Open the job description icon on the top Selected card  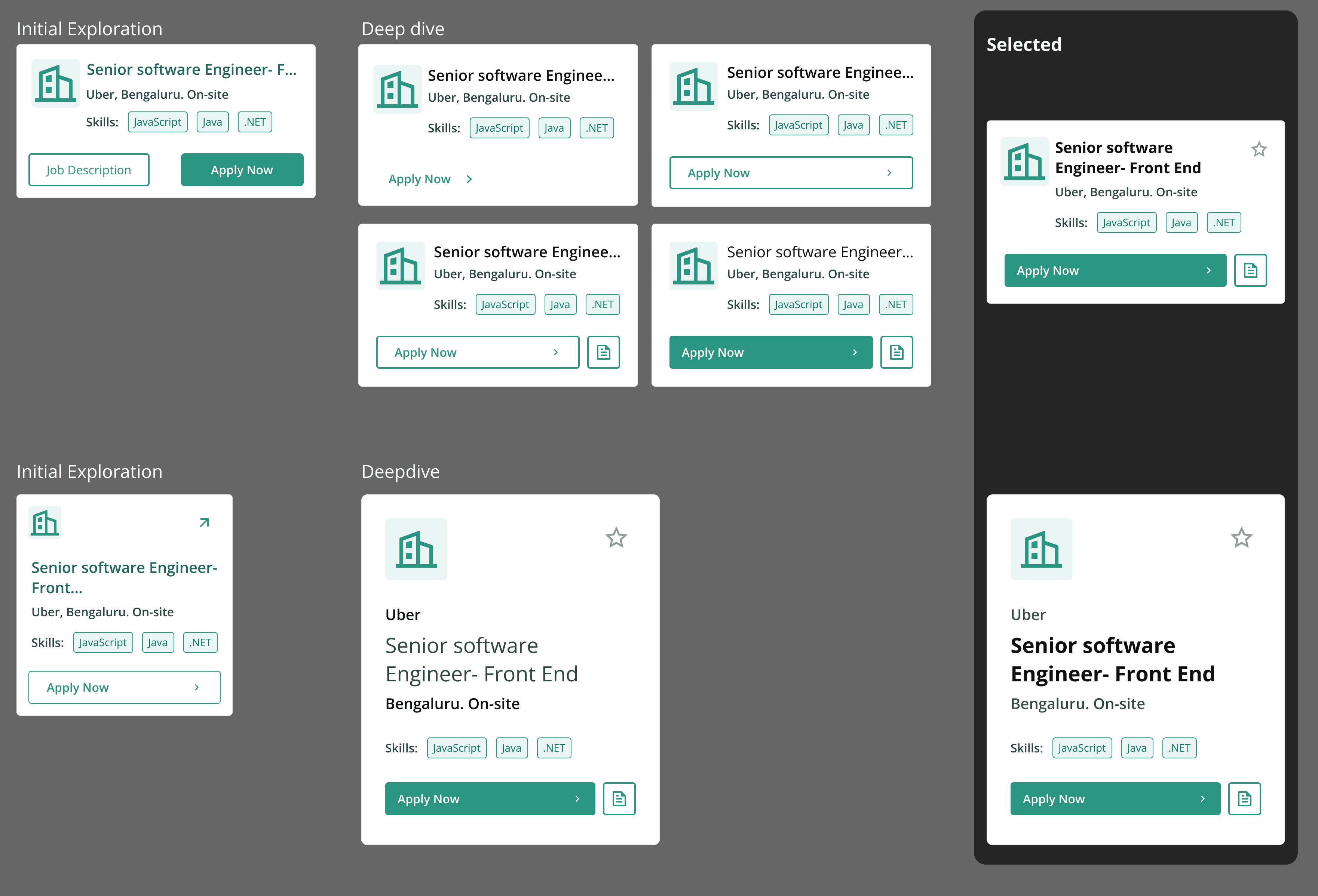[x=1250, y=270]
